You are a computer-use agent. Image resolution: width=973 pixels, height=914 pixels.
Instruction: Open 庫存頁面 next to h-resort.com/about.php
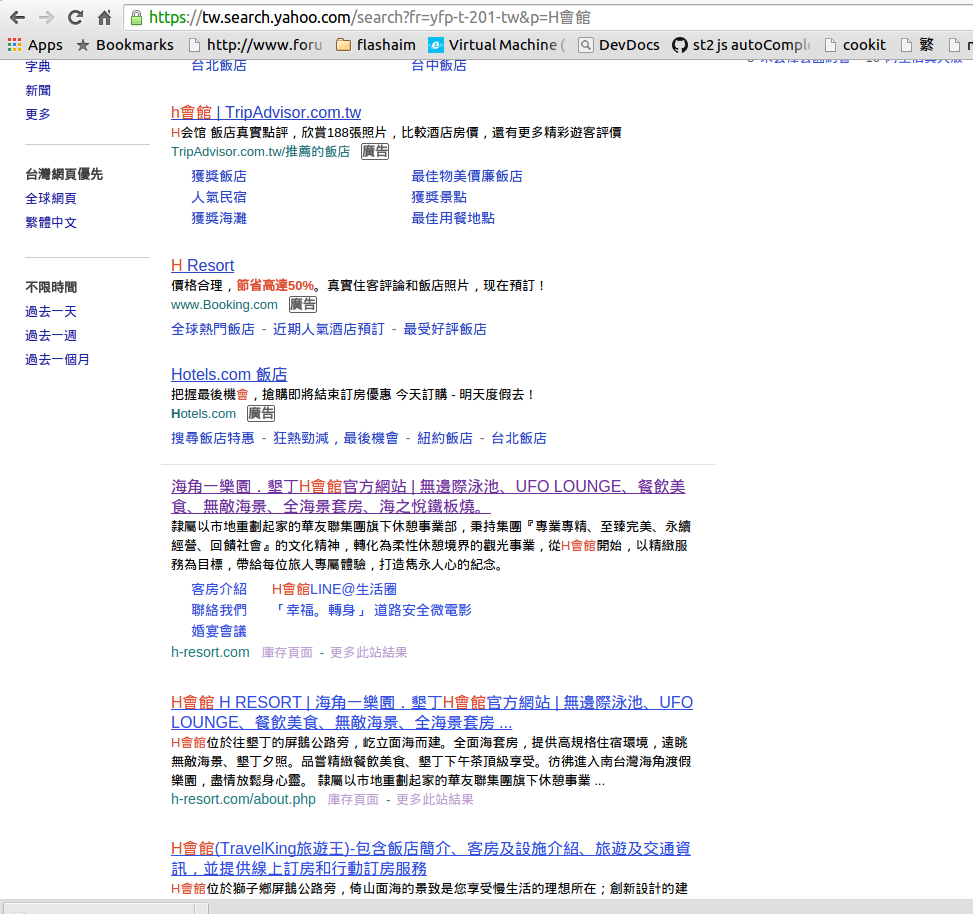click(x=353, y=800)
